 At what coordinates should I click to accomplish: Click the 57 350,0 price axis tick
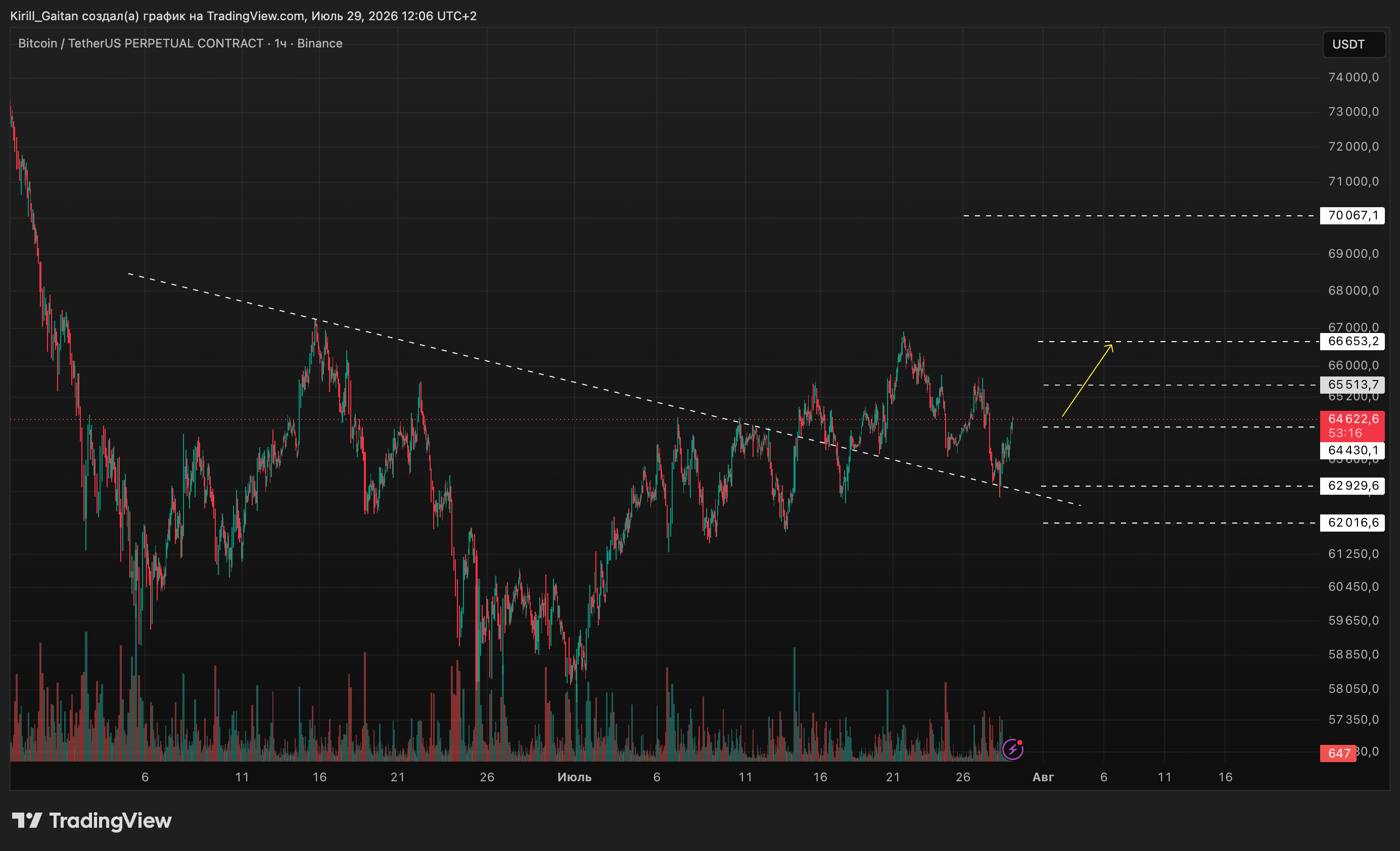1353,720
